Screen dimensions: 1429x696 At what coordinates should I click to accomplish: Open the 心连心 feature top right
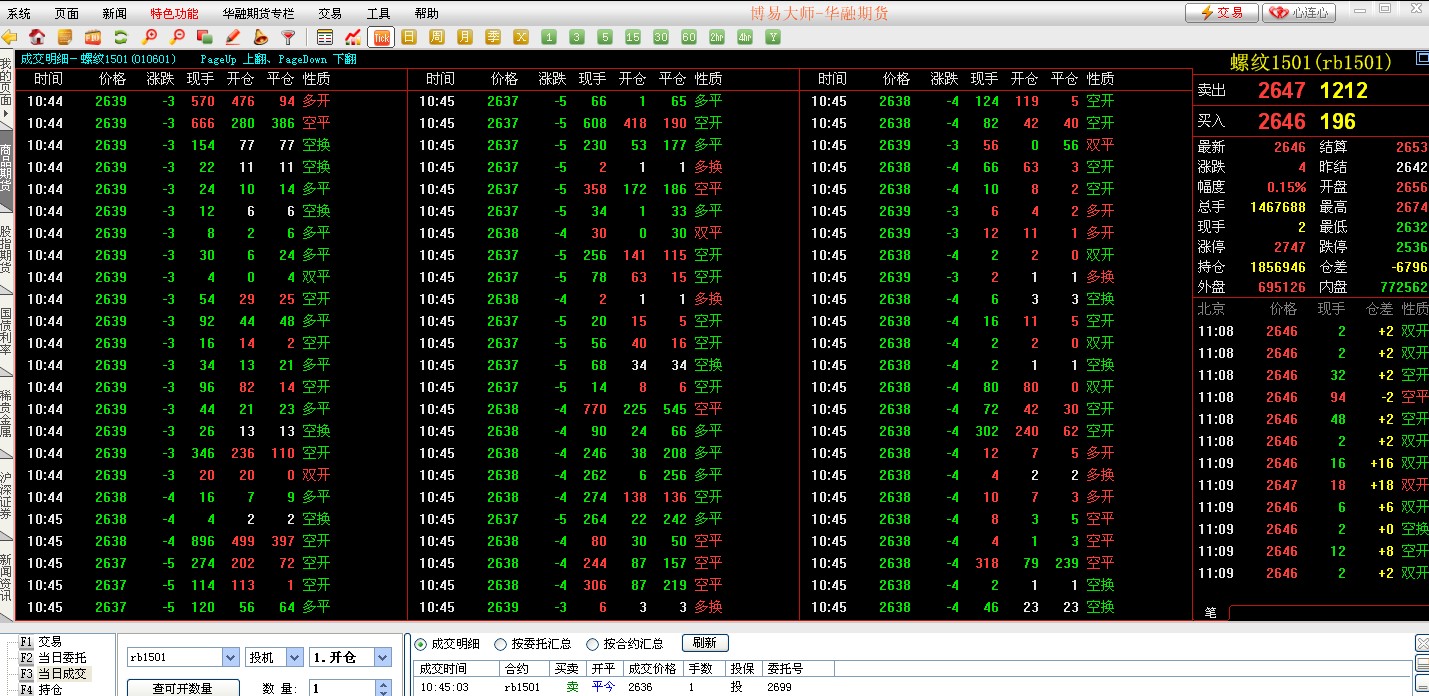[x=1301, y=11]
